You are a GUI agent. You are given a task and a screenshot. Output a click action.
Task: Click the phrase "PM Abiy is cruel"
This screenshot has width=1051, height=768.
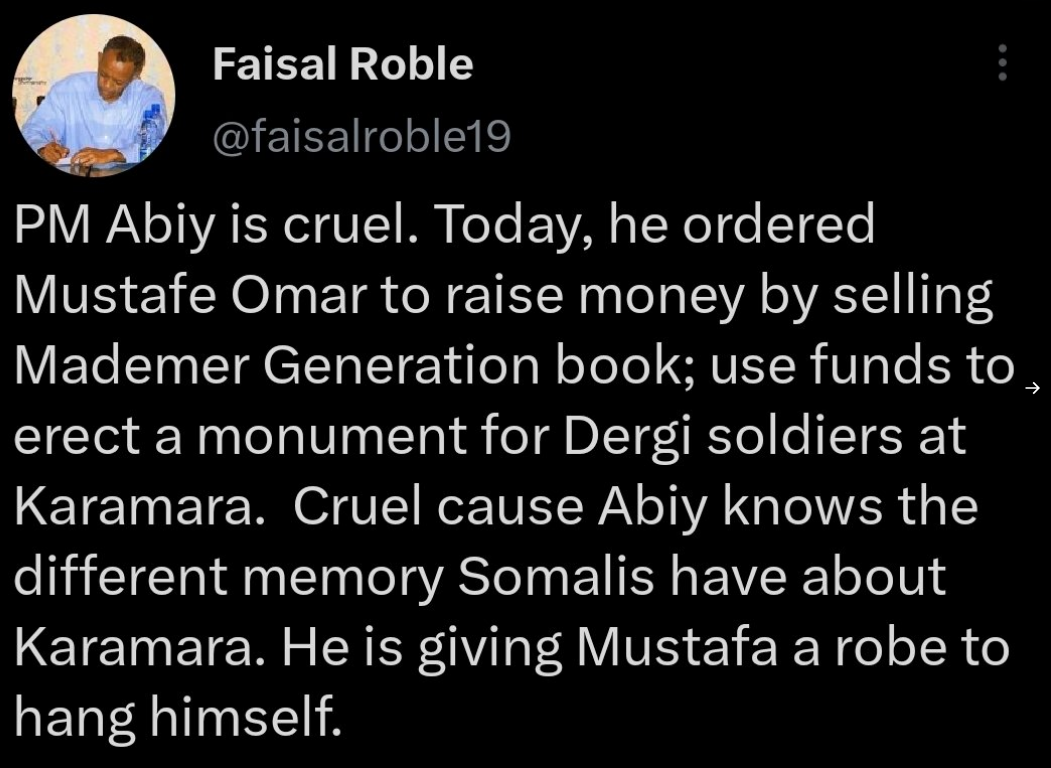tap(210, 225)
